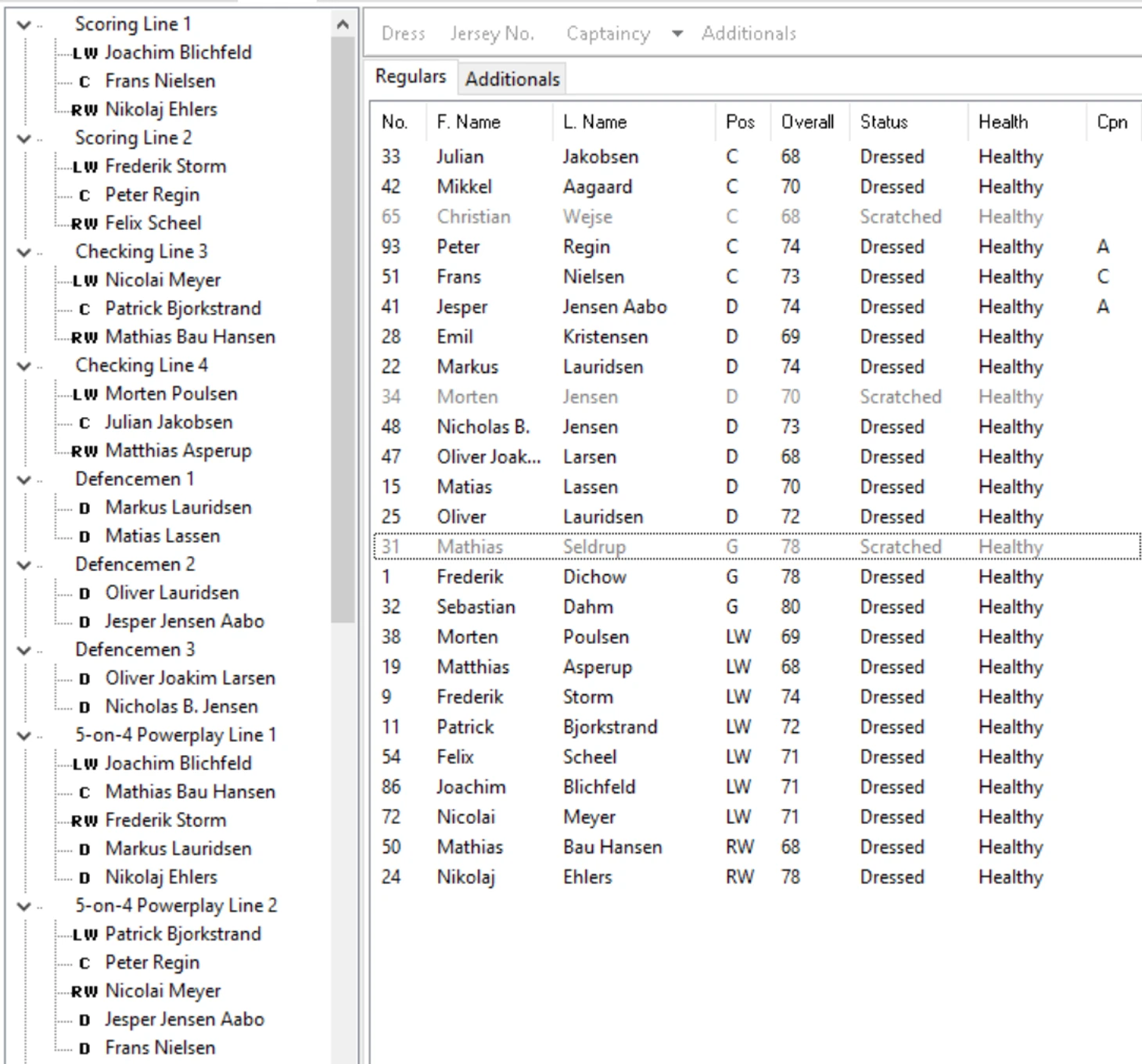The image size is (1142, 1064).
Task: Click the C icon for Mathias Bau Hansen in Powerplay Line 1
Action: (x=84, y=793)
